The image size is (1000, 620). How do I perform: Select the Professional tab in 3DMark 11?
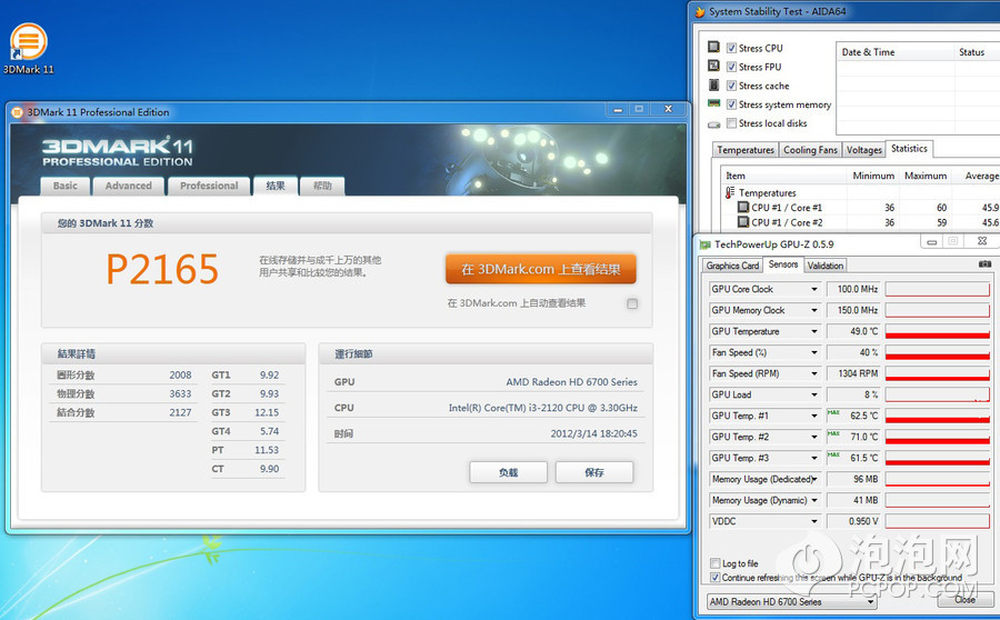point(209,186)
